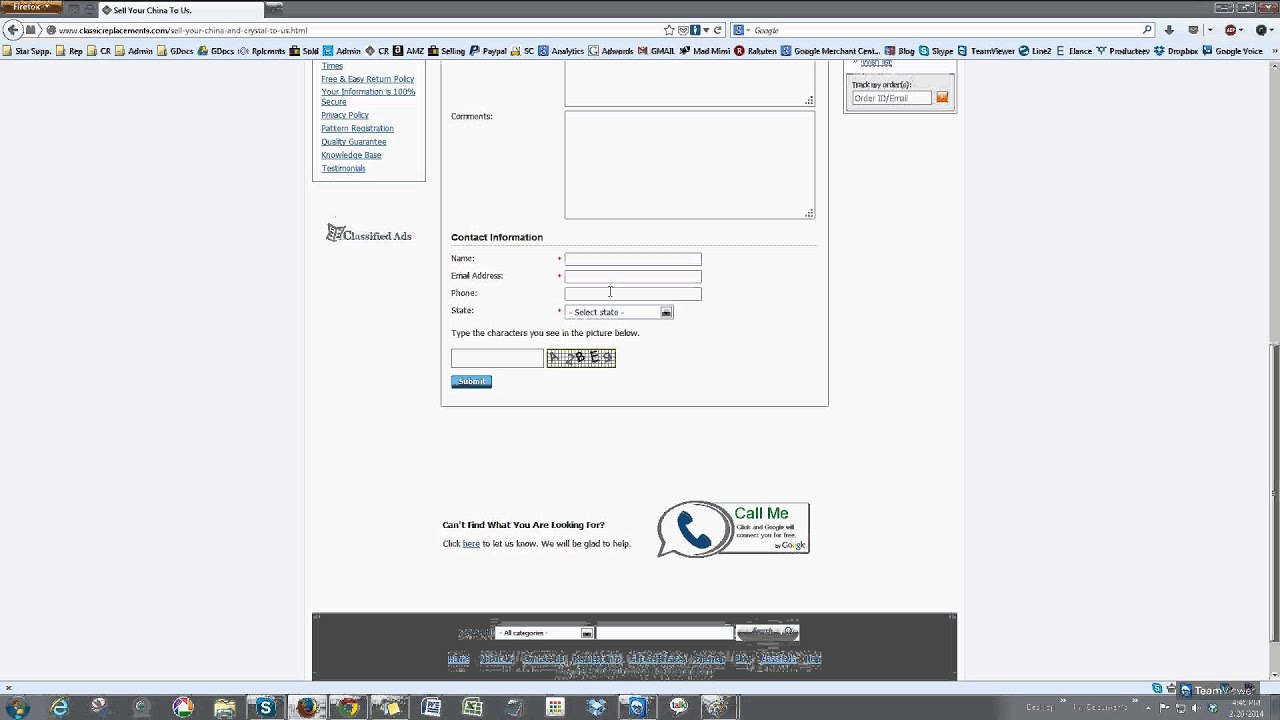Open the Dropbox bookmark
Image resolution: width=1280 pixels, height=720 pixels.
[x=1176, y=51]
